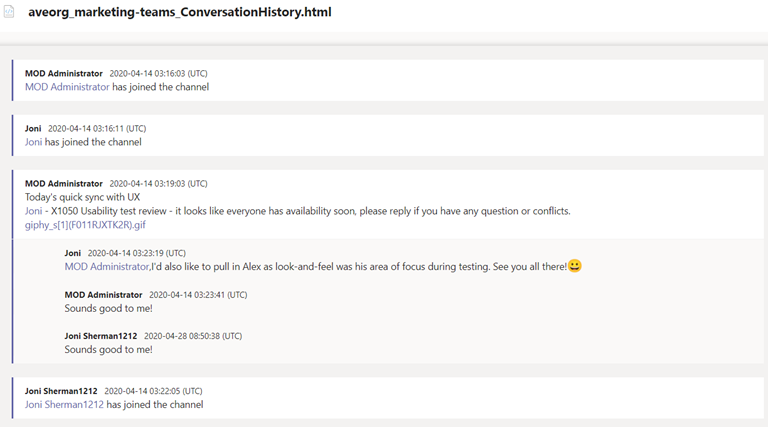Viewport: 768px width, 427px height.
Task: Click the 2020-04-14 03:23:41 reply timestamp
Action: click(x=198, y=295)
